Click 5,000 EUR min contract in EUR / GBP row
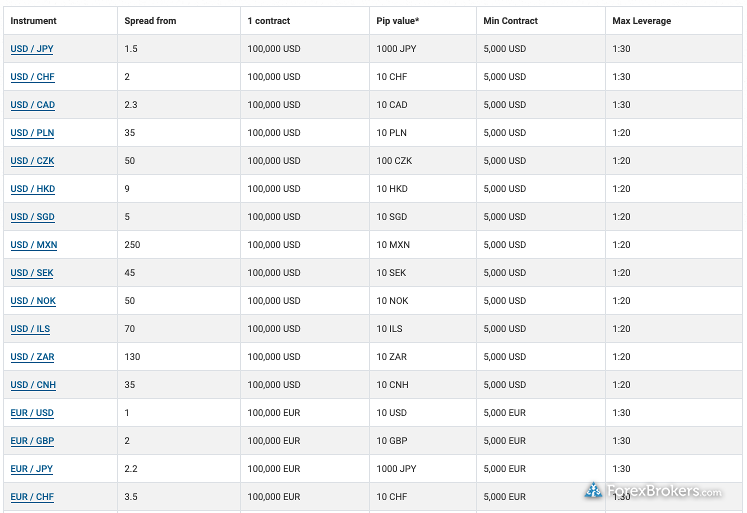This screenshot has height=513, width=747. 505,441
